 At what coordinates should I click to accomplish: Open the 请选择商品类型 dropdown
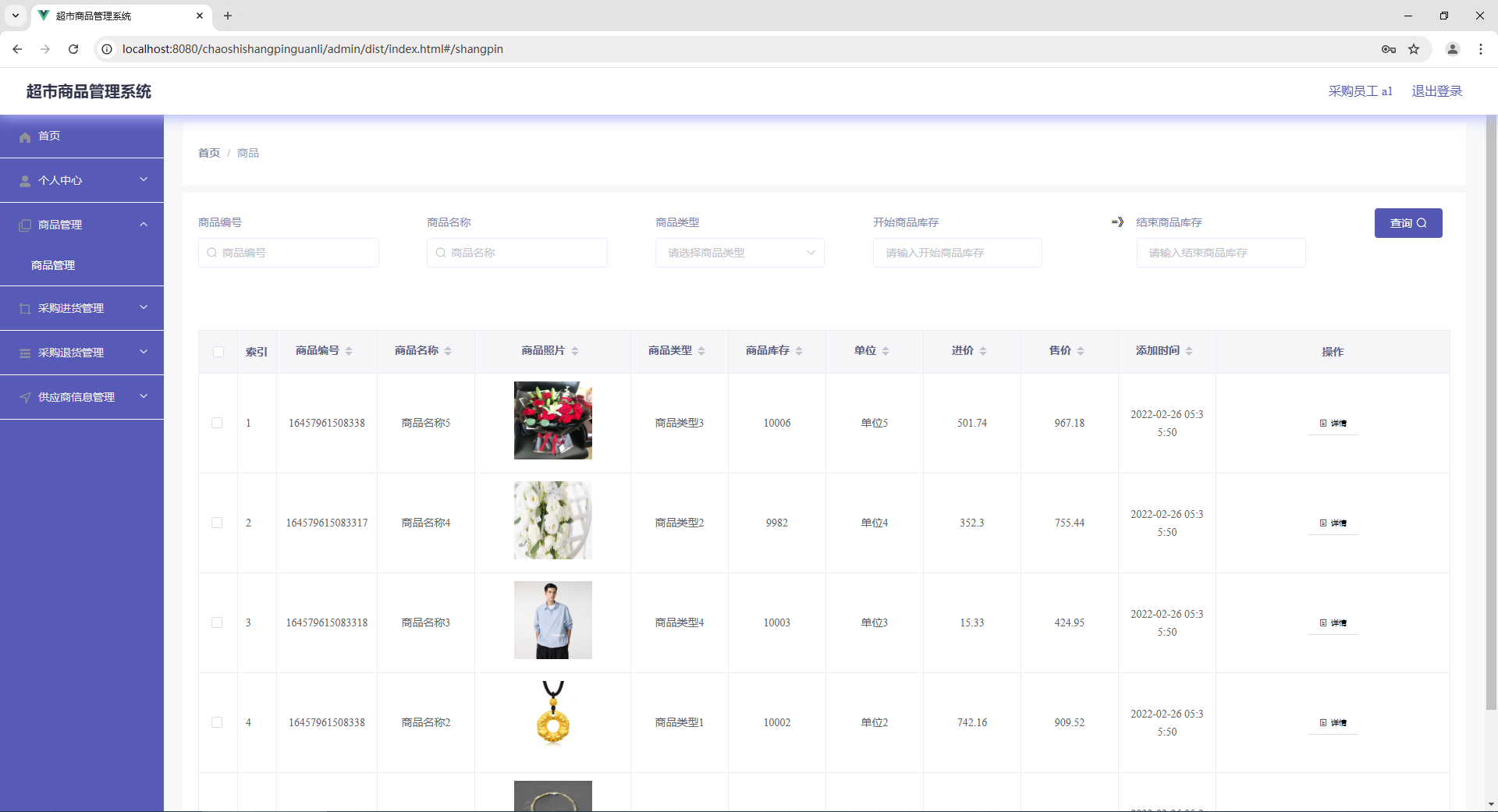tap(740, 253)
